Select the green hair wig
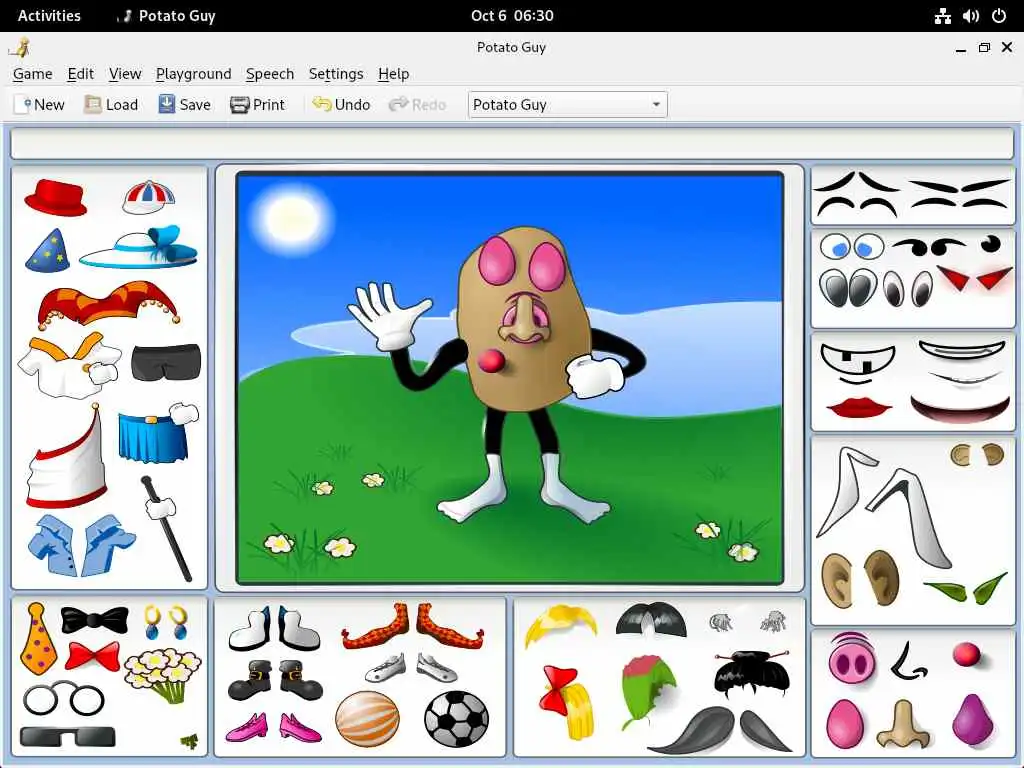Viewport: 1024px width, 768px height. point(648,692)
